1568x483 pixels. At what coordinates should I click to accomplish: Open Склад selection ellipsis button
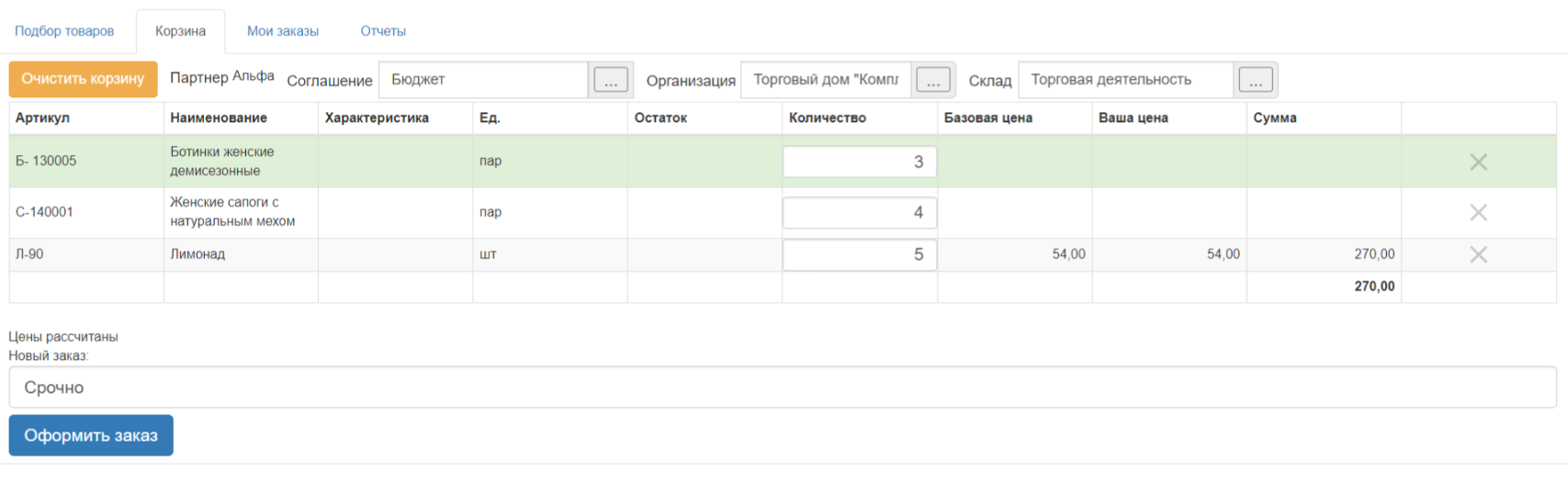(1256, 80)
